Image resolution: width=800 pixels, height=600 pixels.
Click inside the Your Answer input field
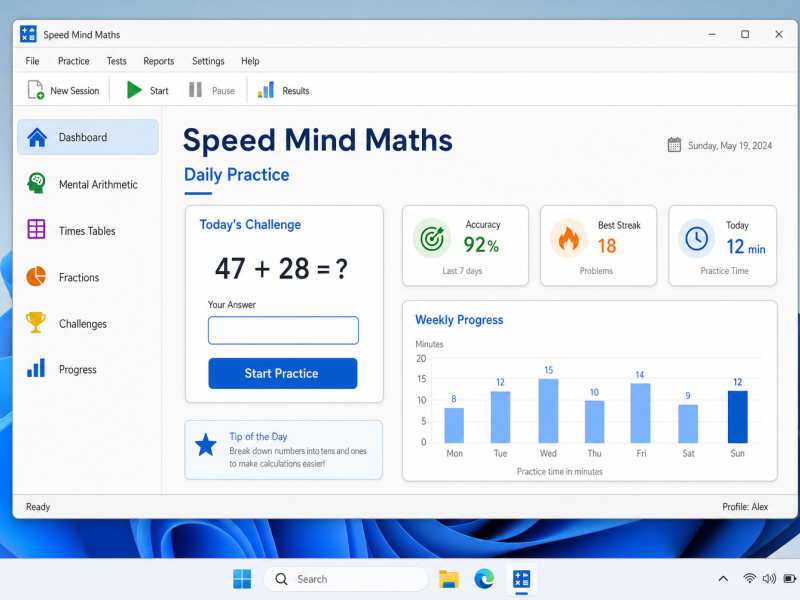pyautogui.click(x=283, y=330)
